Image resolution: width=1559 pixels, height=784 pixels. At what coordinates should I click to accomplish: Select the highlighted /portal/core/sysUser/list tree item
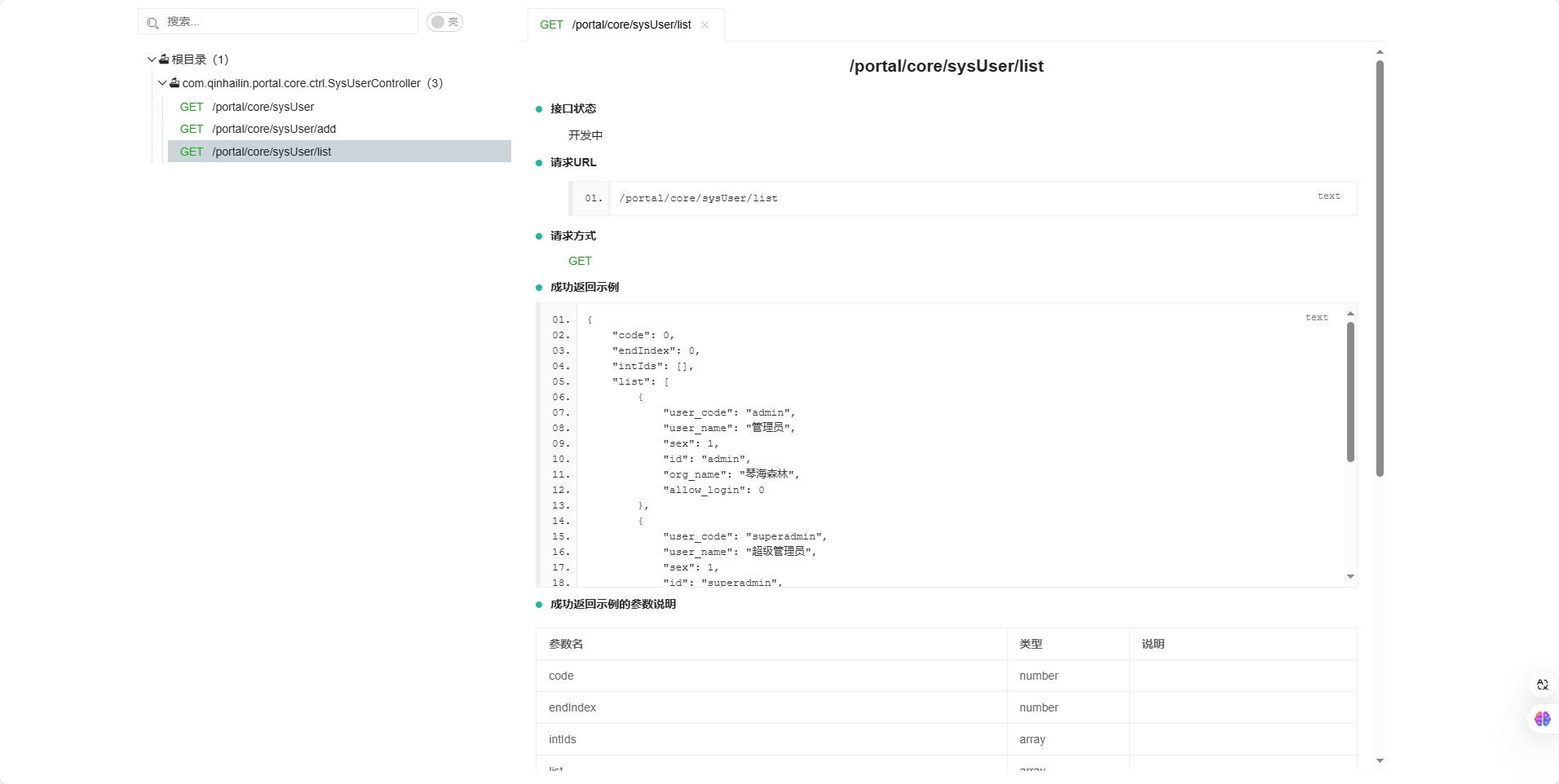pyautogui.click(x=272, y=152)
